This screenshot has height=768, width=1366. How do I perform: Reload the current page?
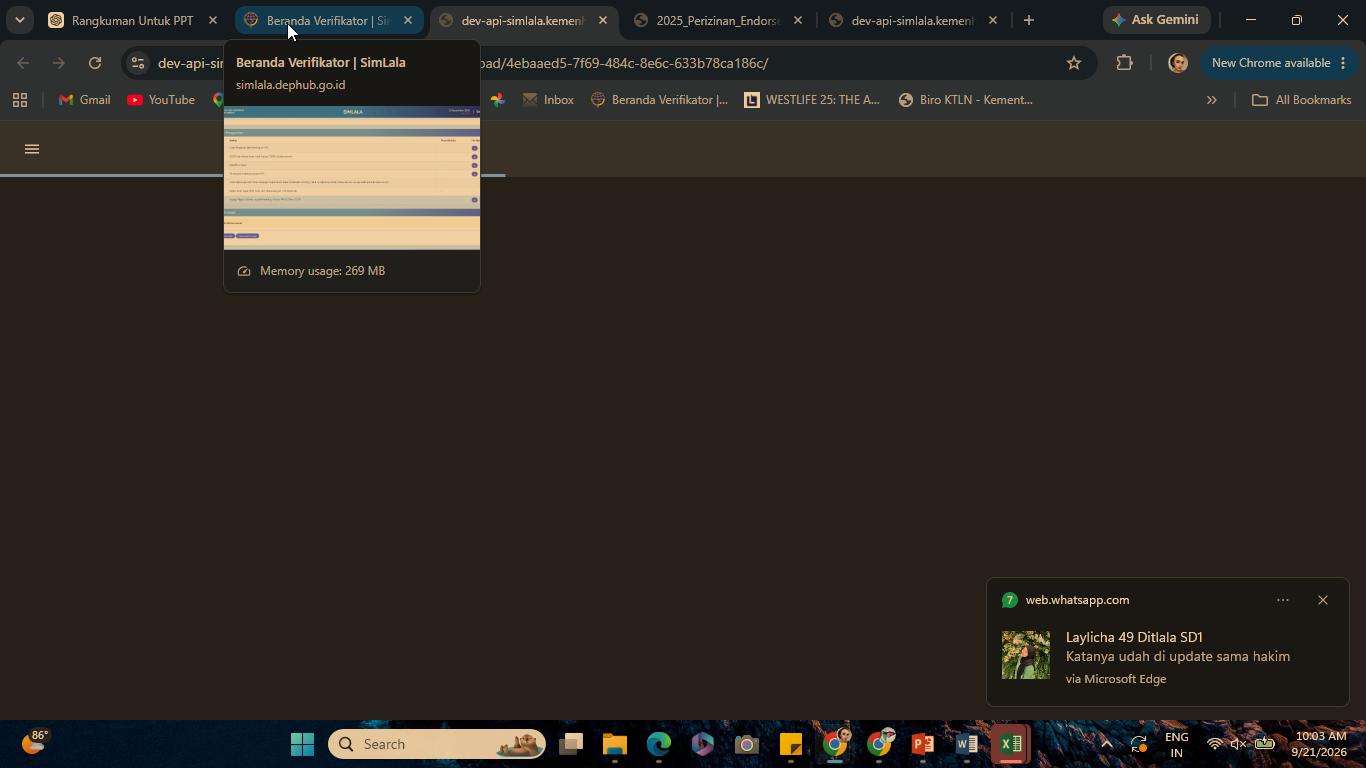95,63
